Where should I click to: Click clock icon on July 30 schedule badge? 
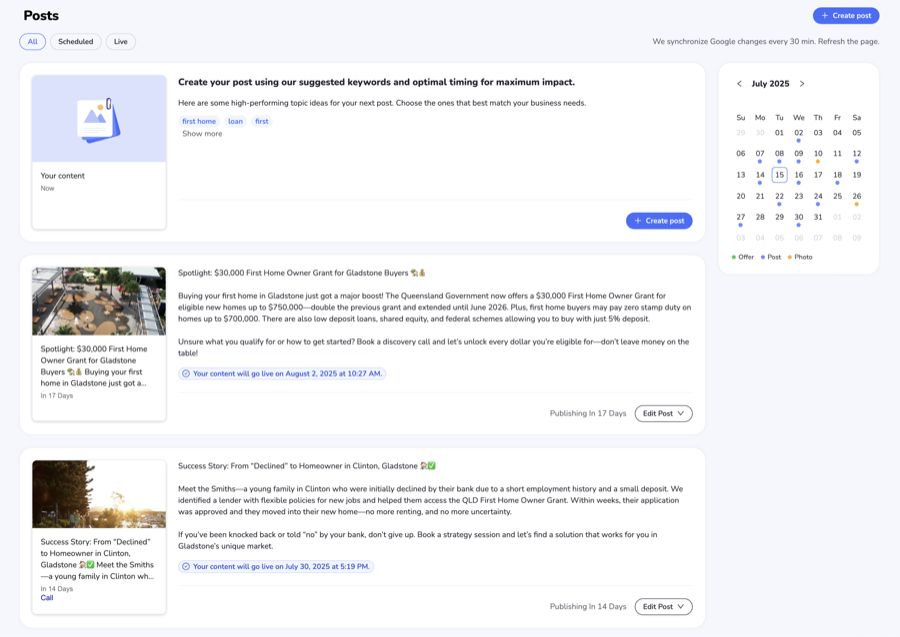point(186,566)
